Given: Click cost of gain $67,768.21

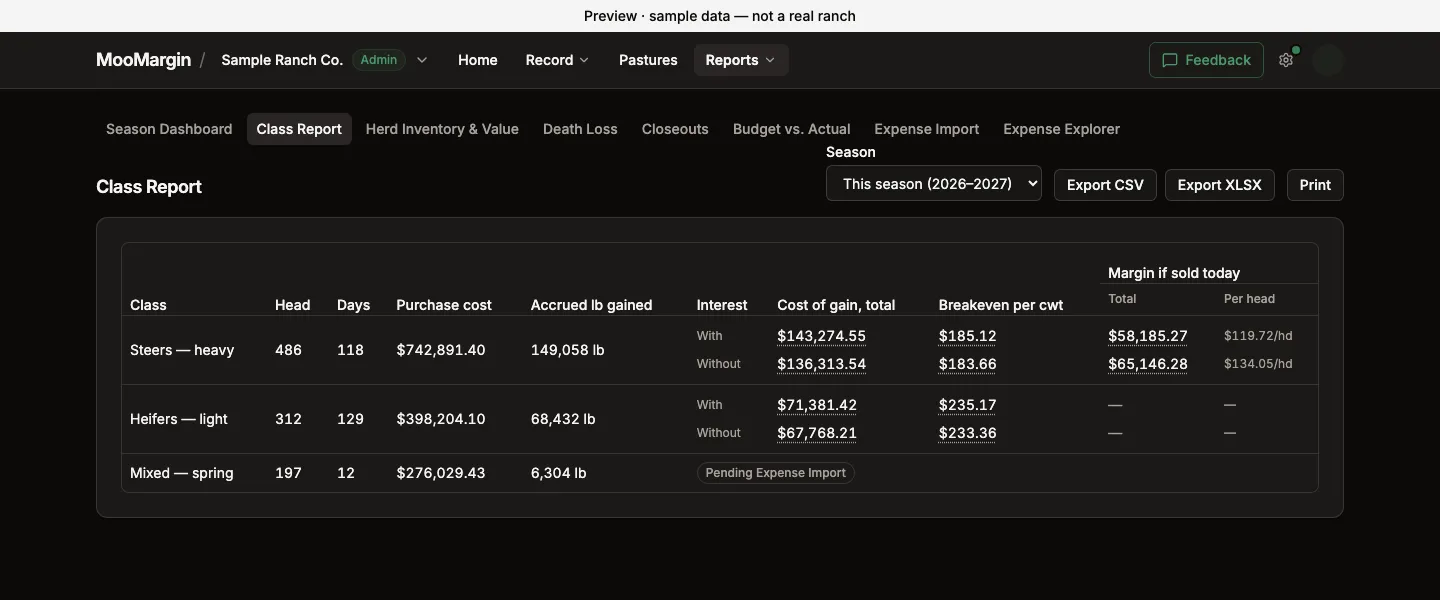Looking at the screenshot, I should point(817,433).
